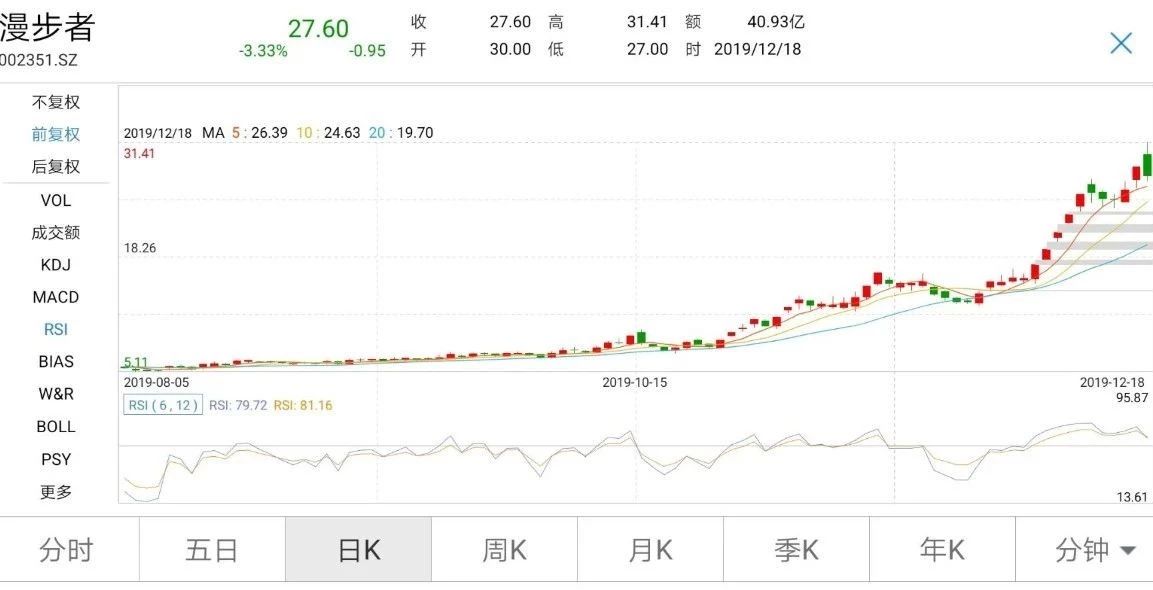Click the 13.61 RSI axis label
Viewport: 1153px width, 590px height.
click(x=1132, y=497)
